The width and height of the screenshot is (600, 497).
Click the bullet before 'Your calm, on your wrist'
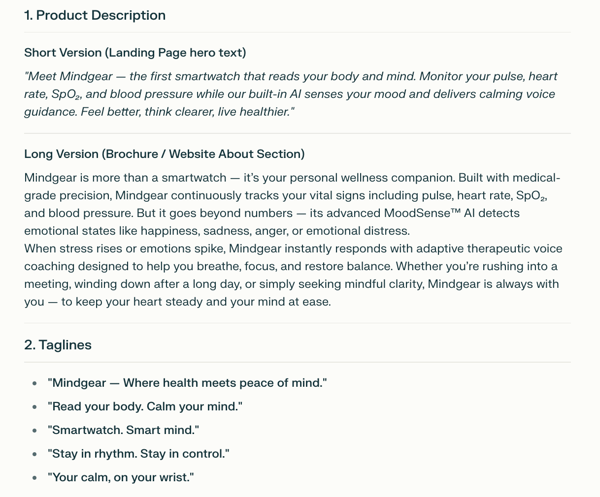coord(35,477)
